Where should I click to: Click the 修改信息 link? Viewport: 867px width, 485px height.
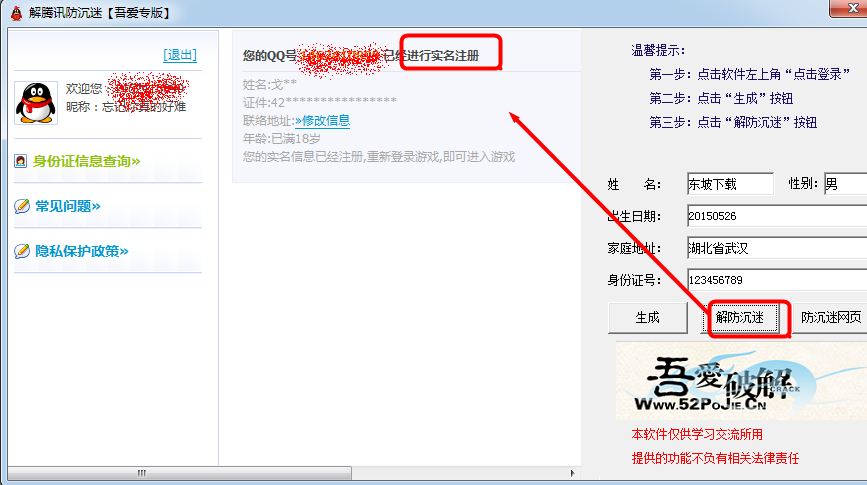coord(322,121)
